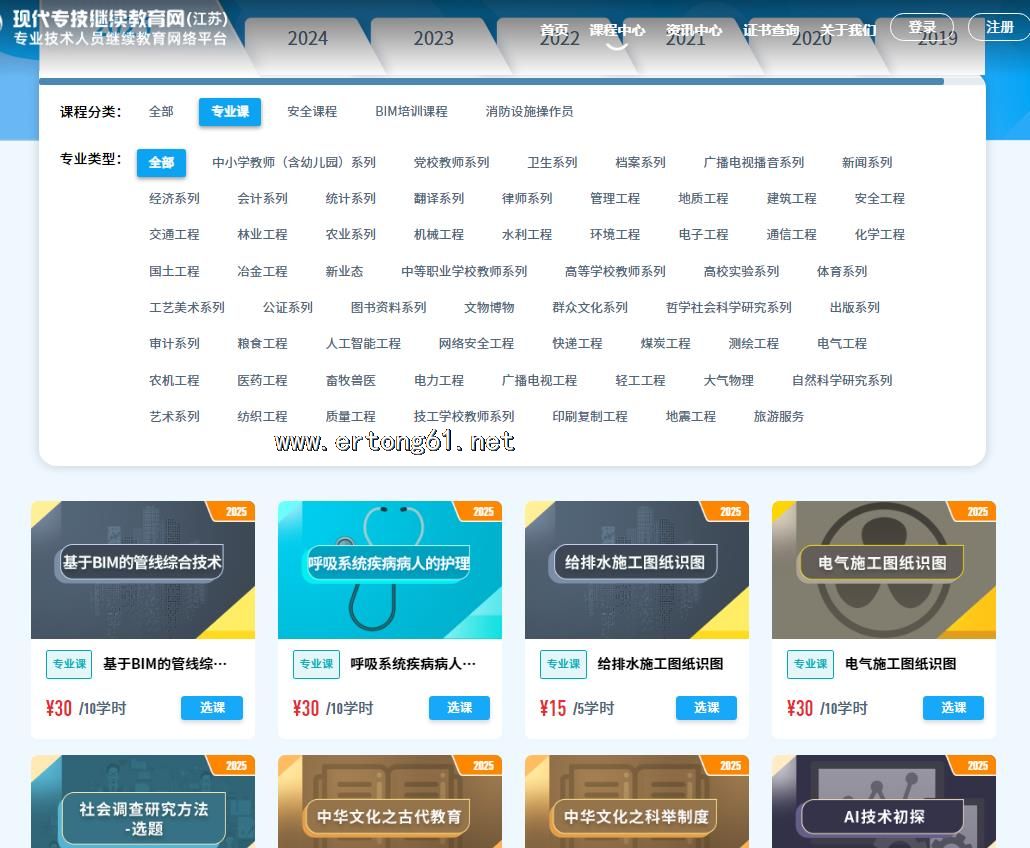
Task: Click the 注册 register button
Action: 999,28
